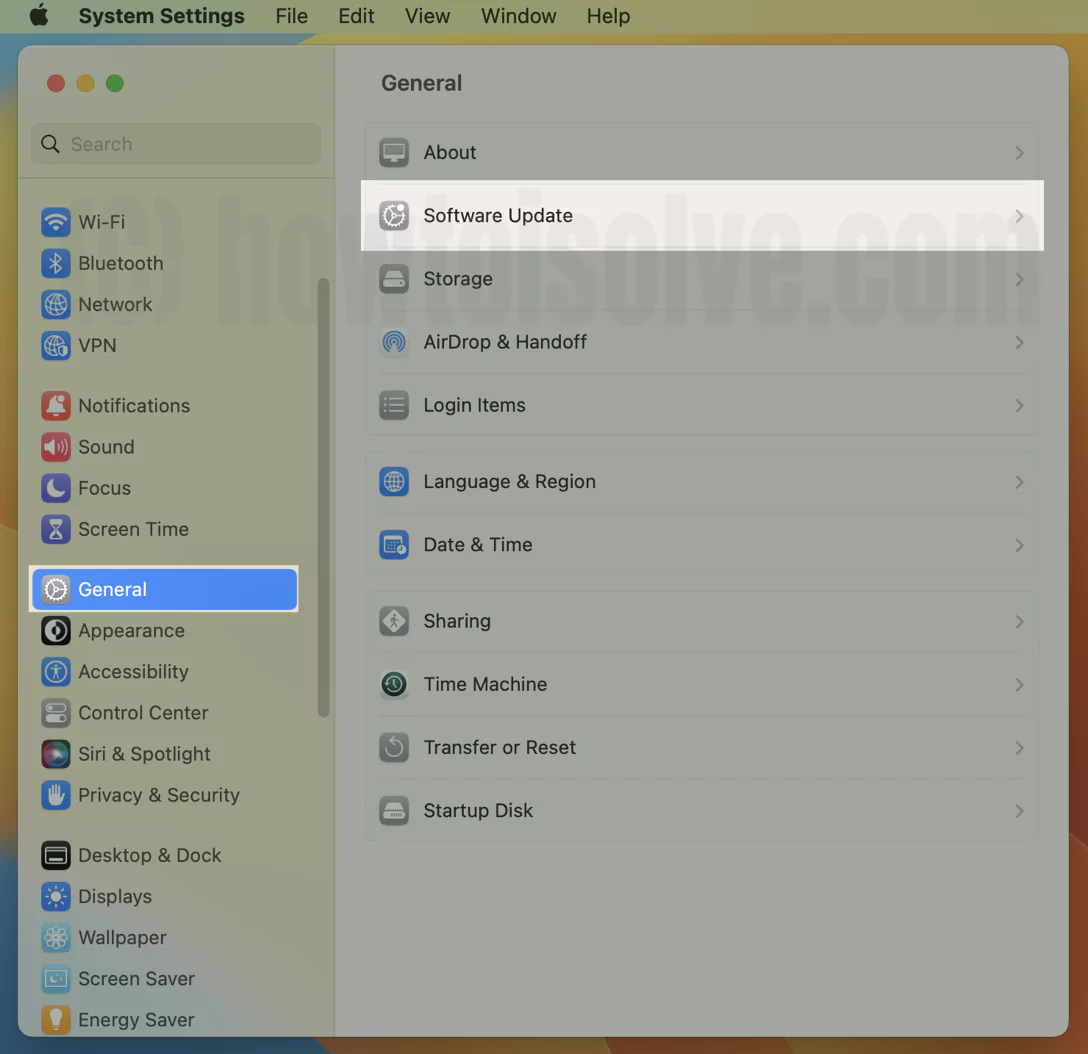Select the Displays sun icon
1088x1054 pixels.
pos(56,896)
